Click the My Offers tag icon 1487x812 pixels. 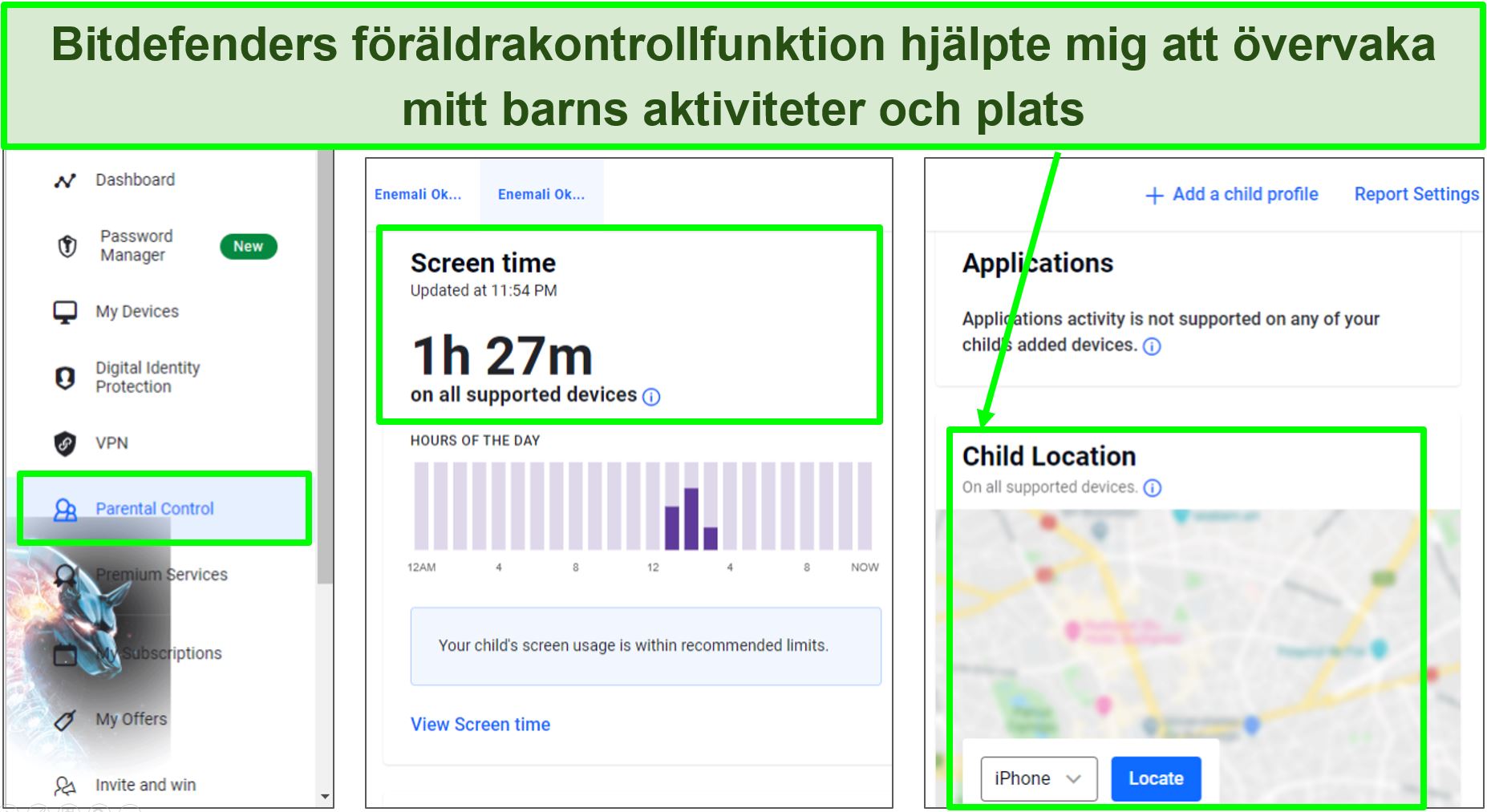click(65, 720)
